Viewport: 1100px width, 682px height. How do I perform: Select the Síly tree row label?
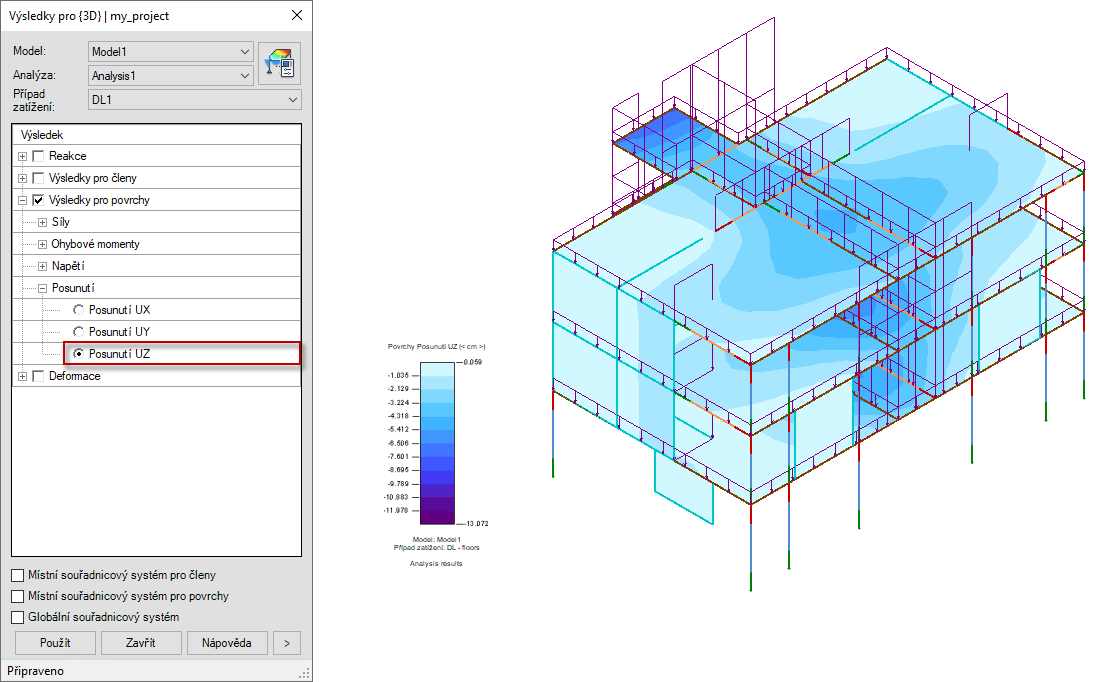pyautogui.click(x=61, y=222)
